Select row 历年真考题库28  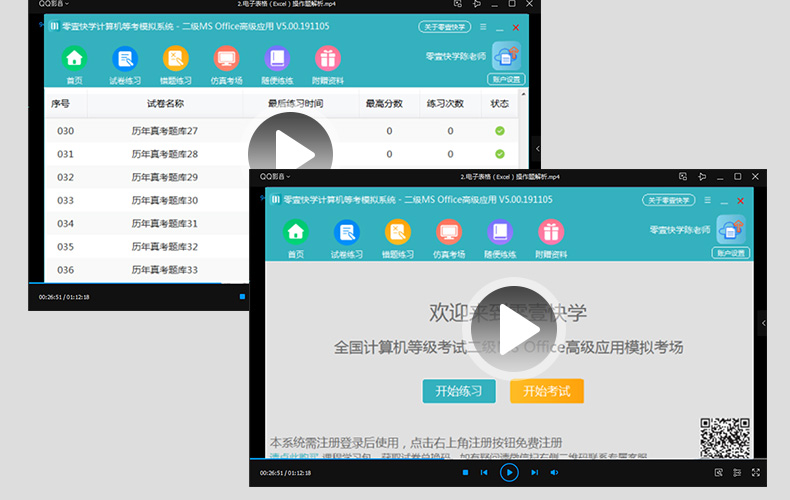pyautogui.click(x=282, y=154)
